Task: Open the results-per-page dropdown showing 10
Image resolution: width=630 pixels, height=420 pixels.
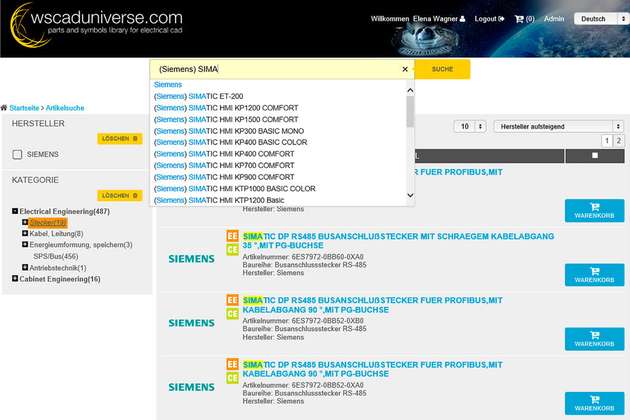Action: (x=470, y=127)
